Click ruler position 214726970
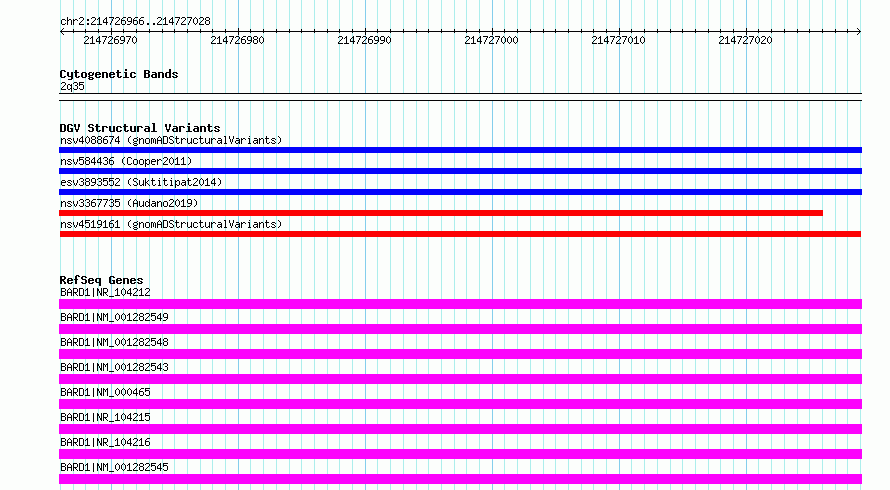 (110, 40)
